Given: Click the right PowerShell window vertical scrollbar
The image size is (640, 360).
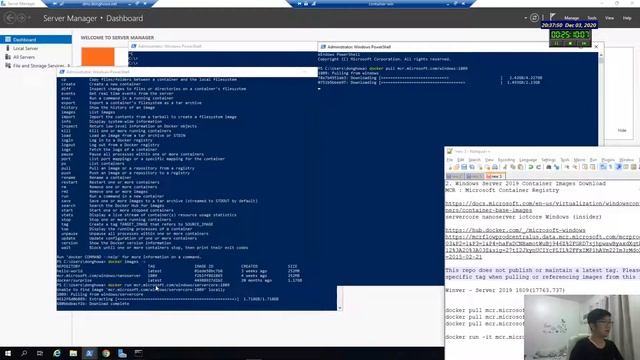Looking at the screenshot, I should pos(600,98).
